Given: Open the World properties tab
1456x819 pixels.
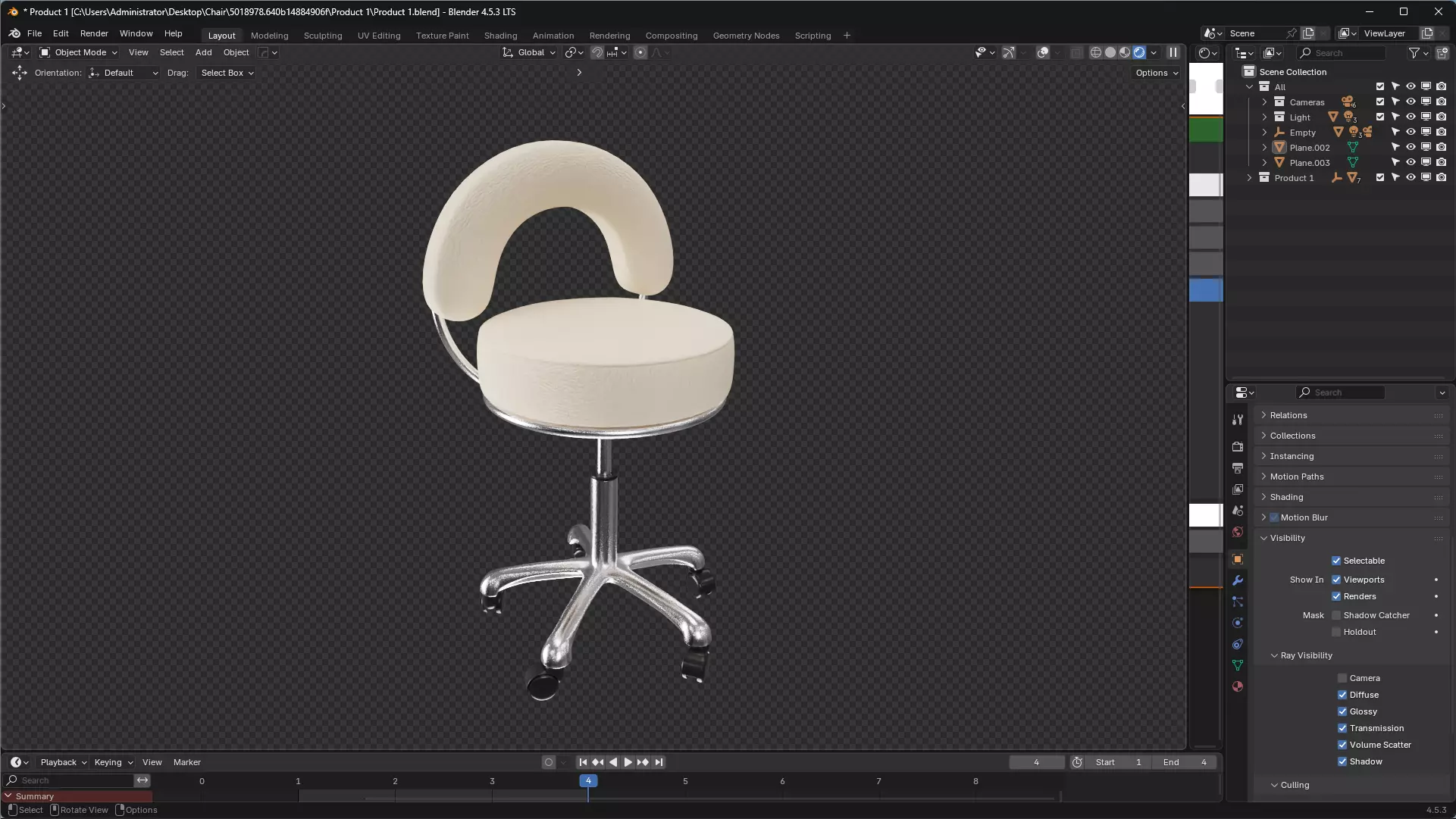Looking at the screenshot, I should click(x=1238, y=532).
